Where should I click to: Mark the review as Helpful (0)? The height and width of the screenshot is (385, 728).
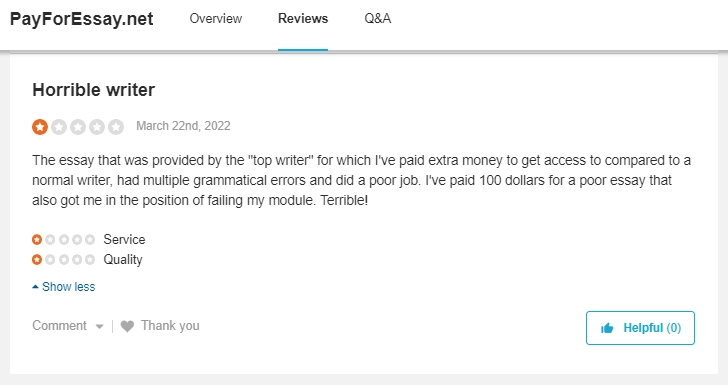pos(640,328)
